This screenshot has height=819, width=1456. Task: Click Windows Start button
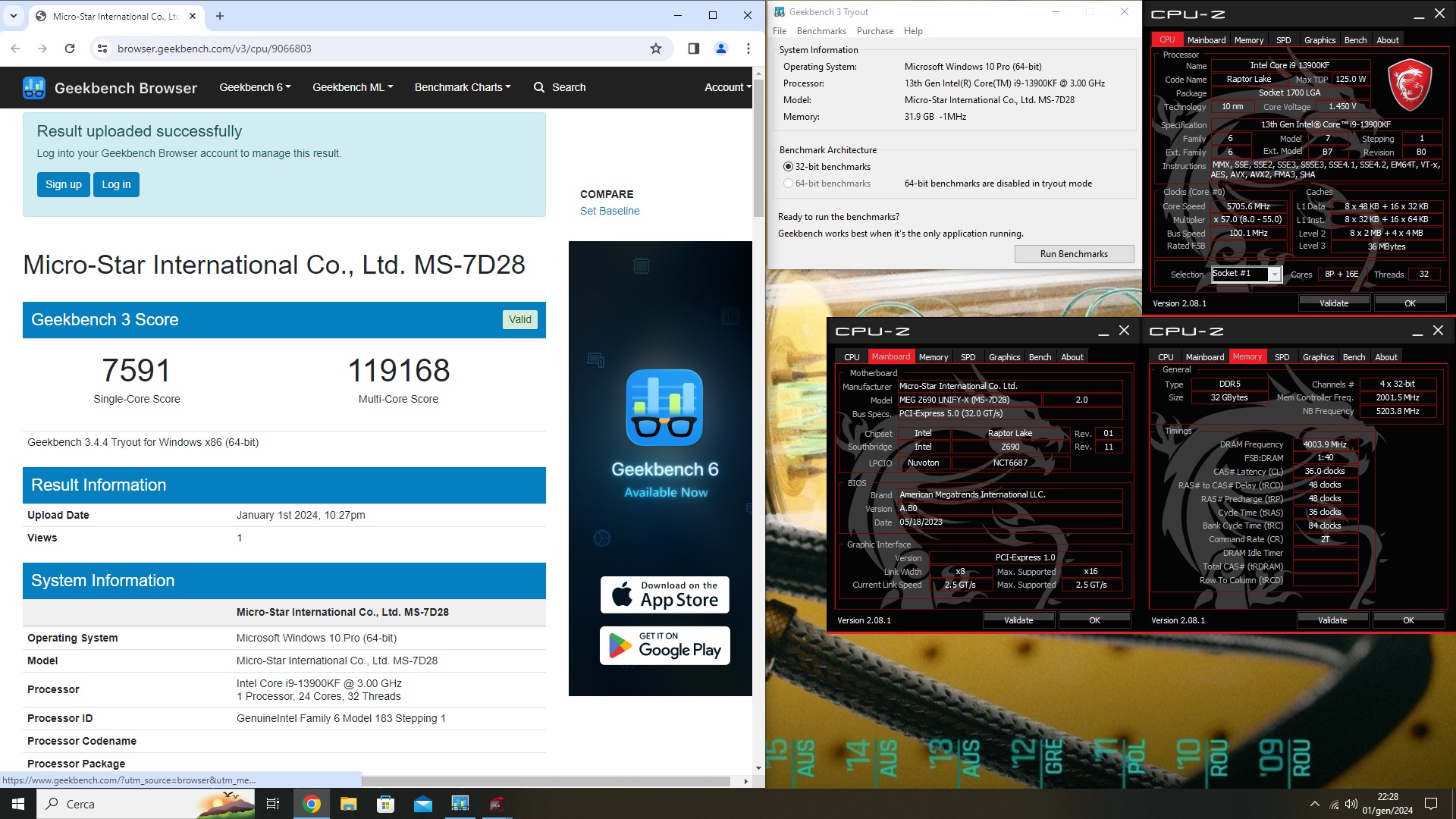click(18, 804)
